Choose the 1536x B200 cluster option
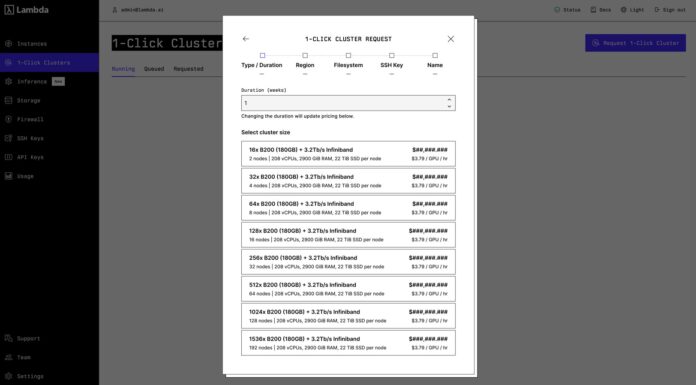Viewport: 696px width, 385px height. pos(348,343)
